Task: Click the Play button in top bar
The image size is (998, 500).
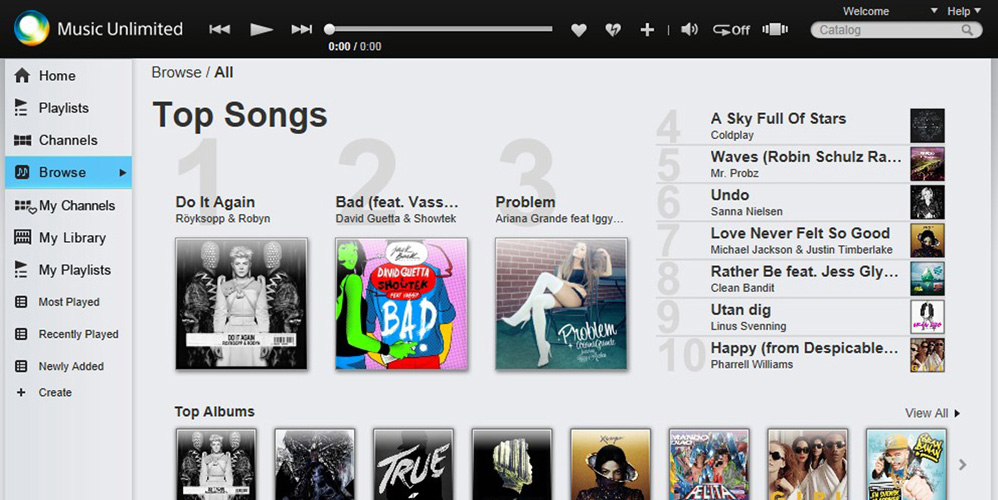Action: pos(261,29)
